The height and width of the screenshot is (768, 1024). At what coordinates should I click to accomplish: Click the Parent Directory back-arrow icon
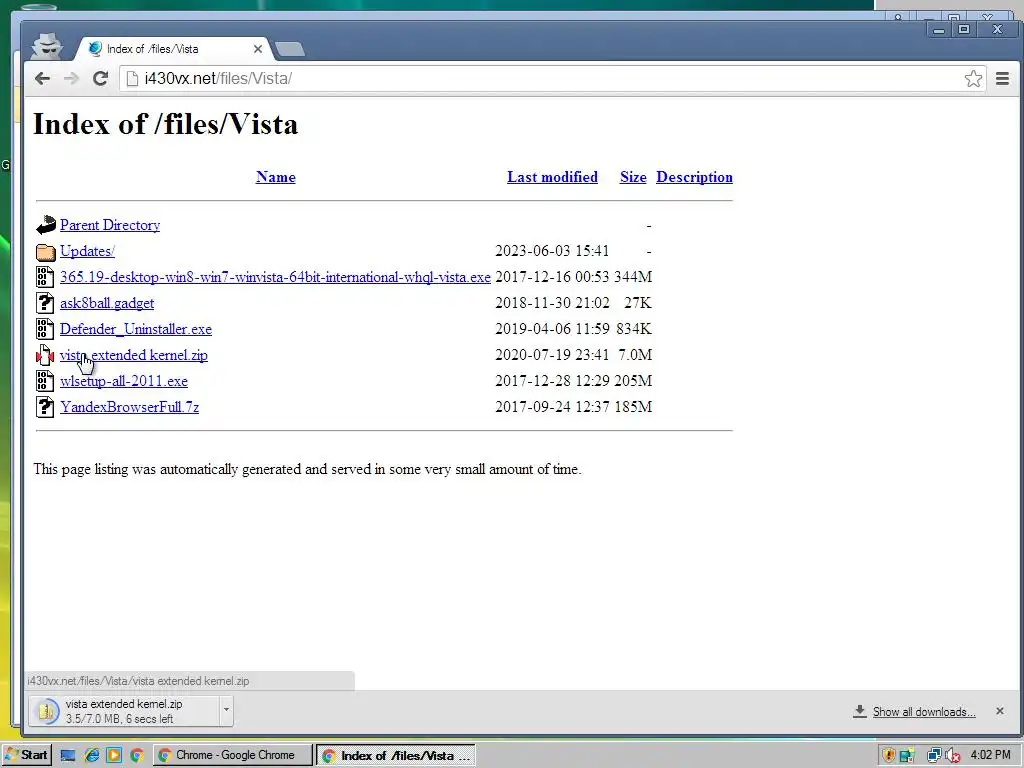click(45, 225)
